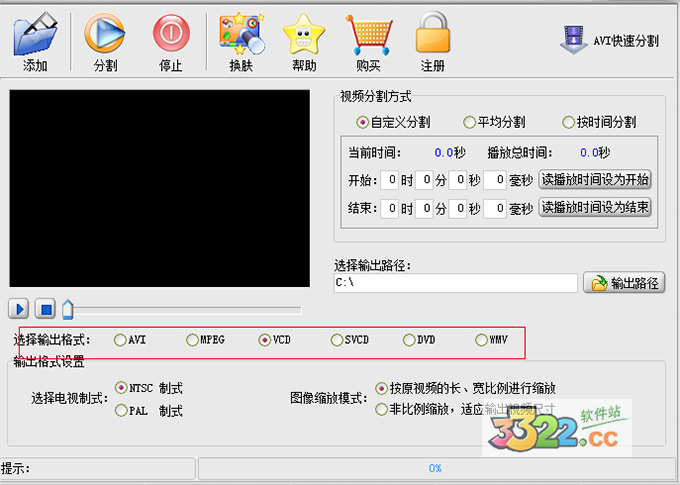
Task: Select PAL 制式 TV standard
Action: 149,410
